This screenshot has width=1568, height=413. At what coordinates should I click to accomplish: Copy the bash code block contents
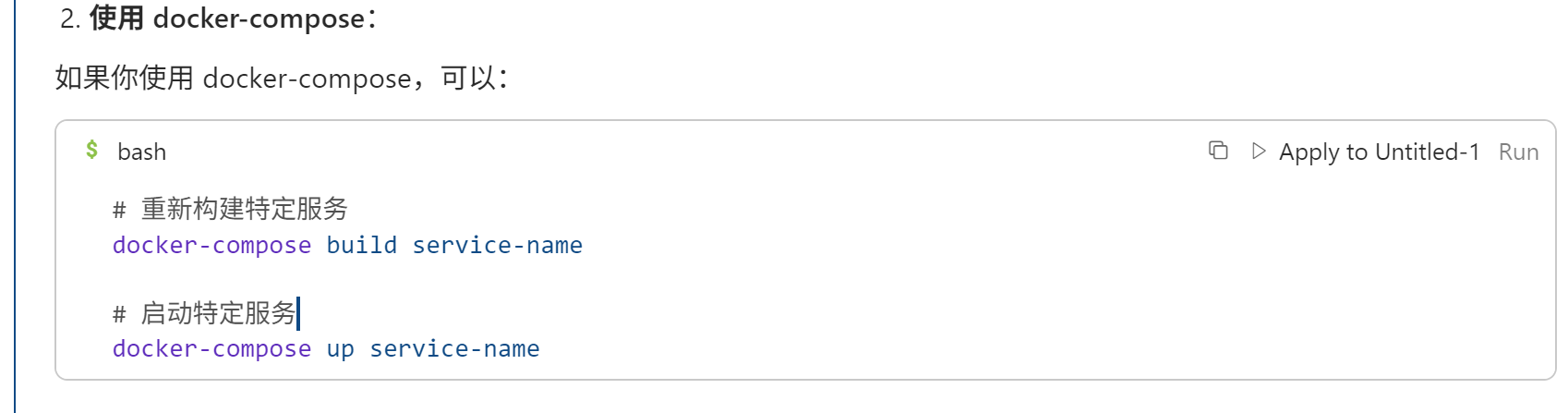[x=1218, y=151]
